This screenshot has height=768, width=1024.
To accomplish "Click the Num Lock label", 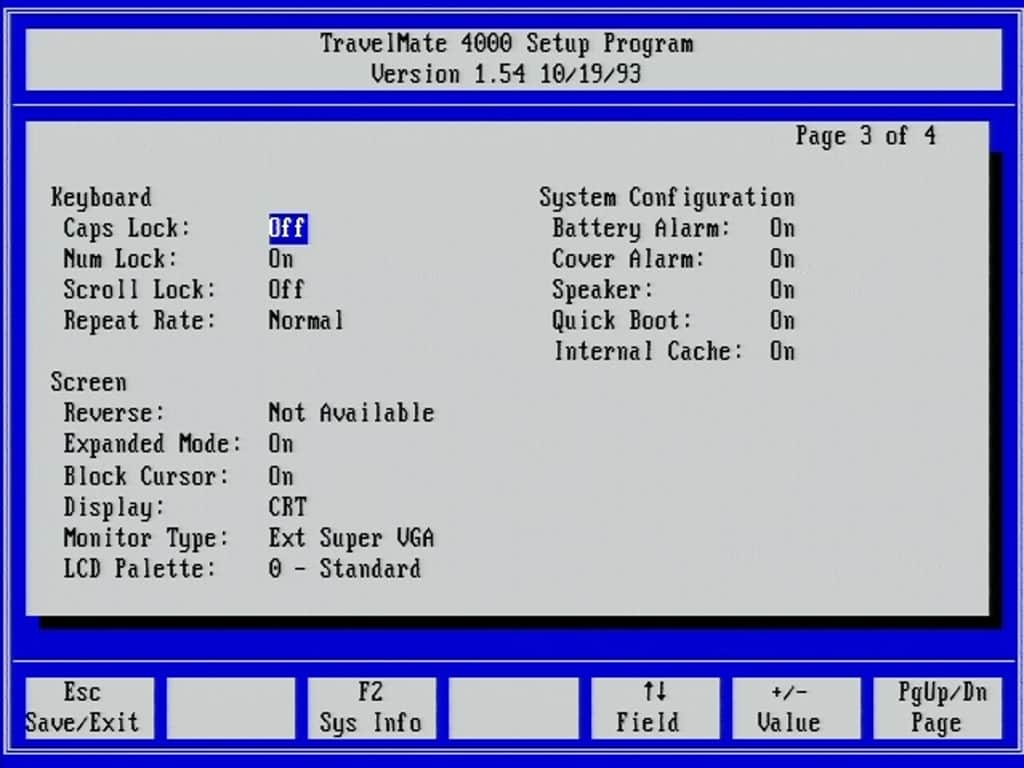I will (x=120, y=259).
